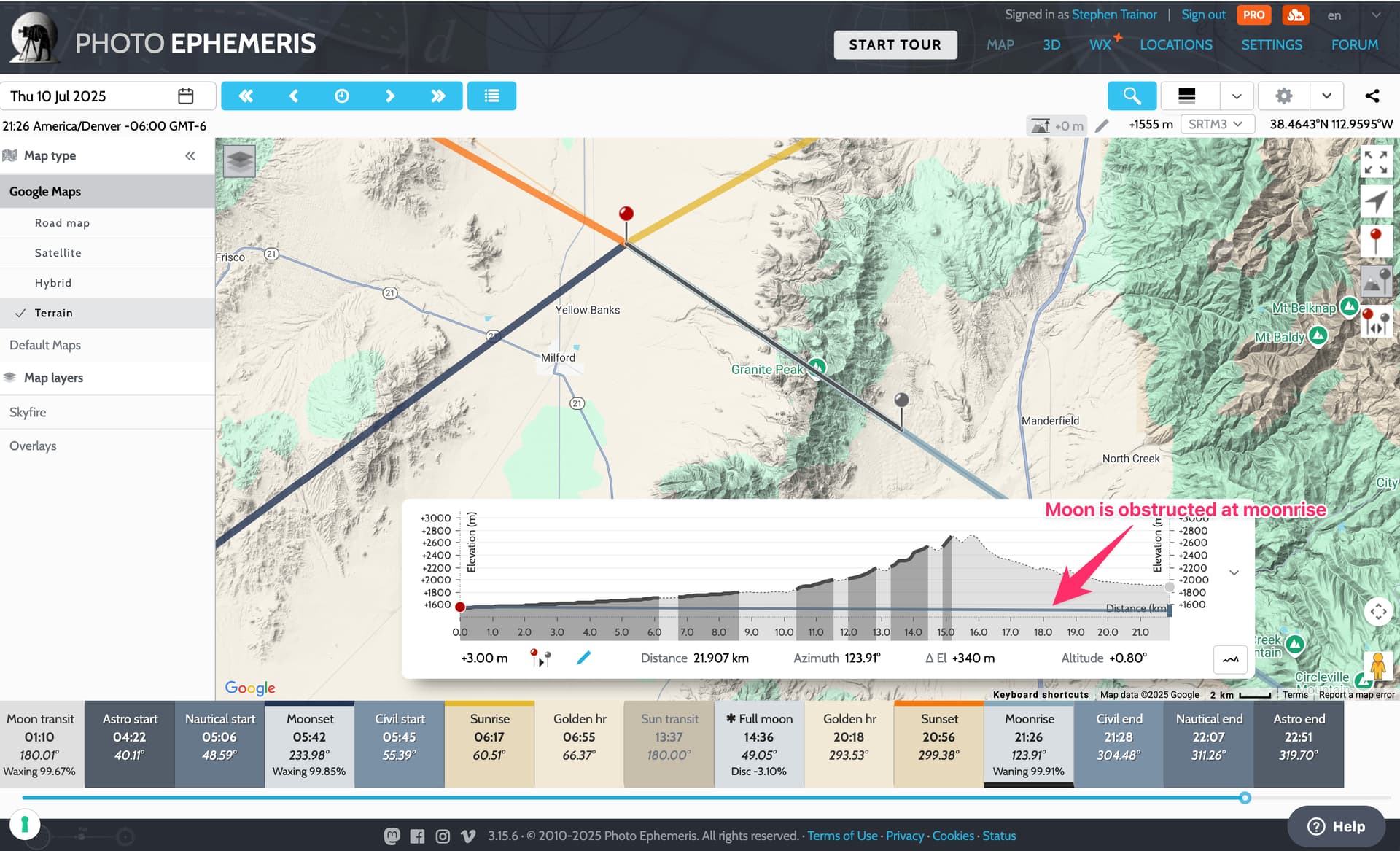Open the SRTM3 elevation source dropdown
The height and width of the screenshot is (851, 1400).
(1216, 124)
